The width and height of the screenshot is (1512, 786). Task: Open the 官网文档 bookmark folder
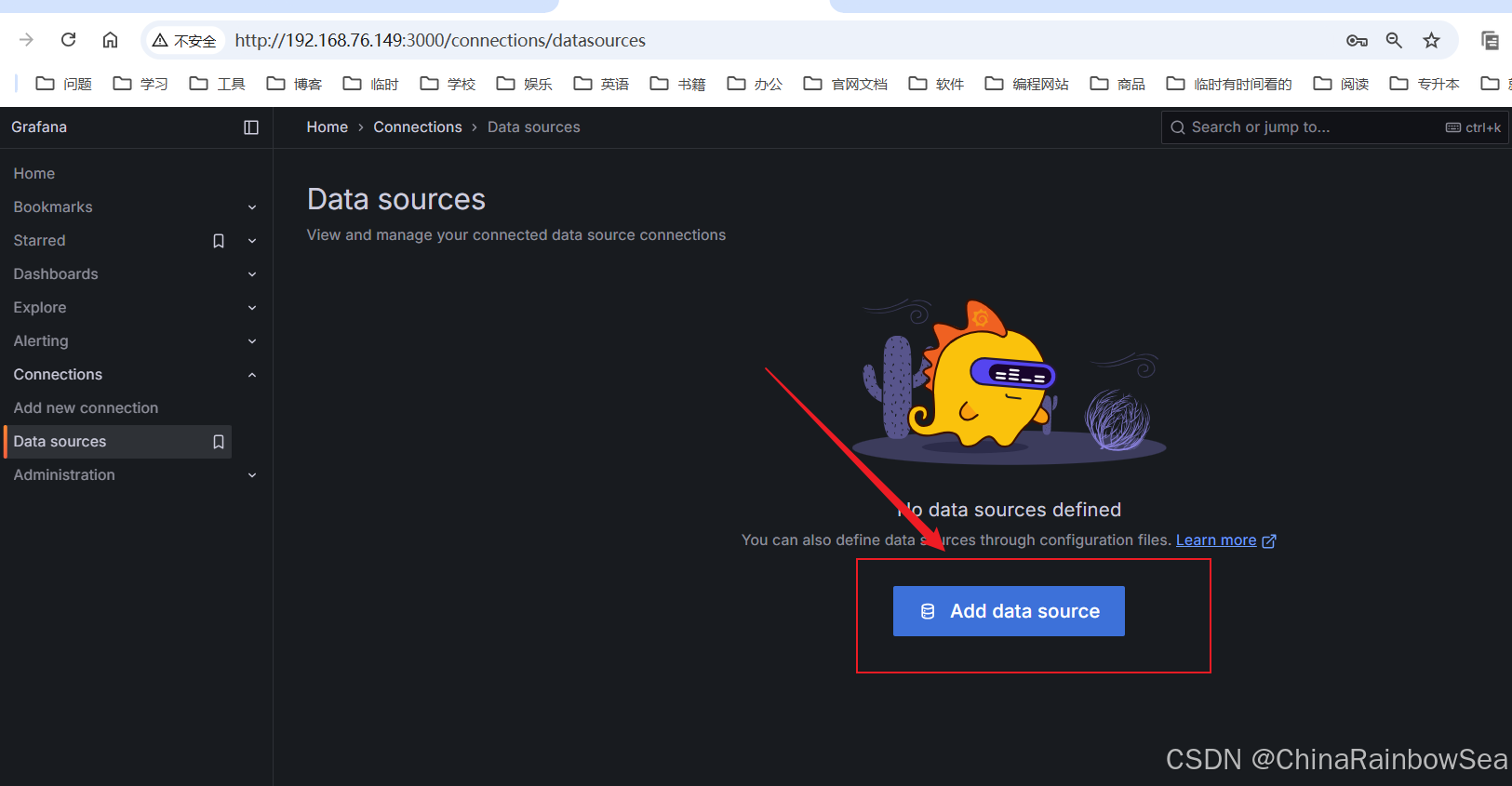(846, 84)
